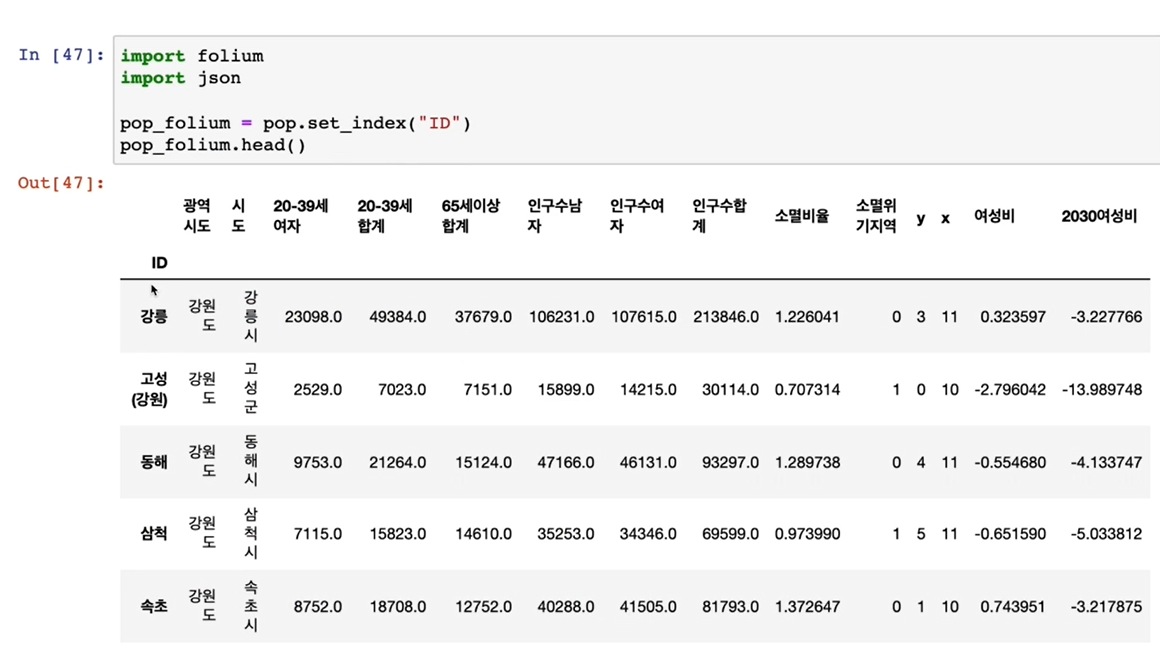This screenshot has height=663, width=1160.
Task: Click the 속초시 cell
Action: (251, 606)
